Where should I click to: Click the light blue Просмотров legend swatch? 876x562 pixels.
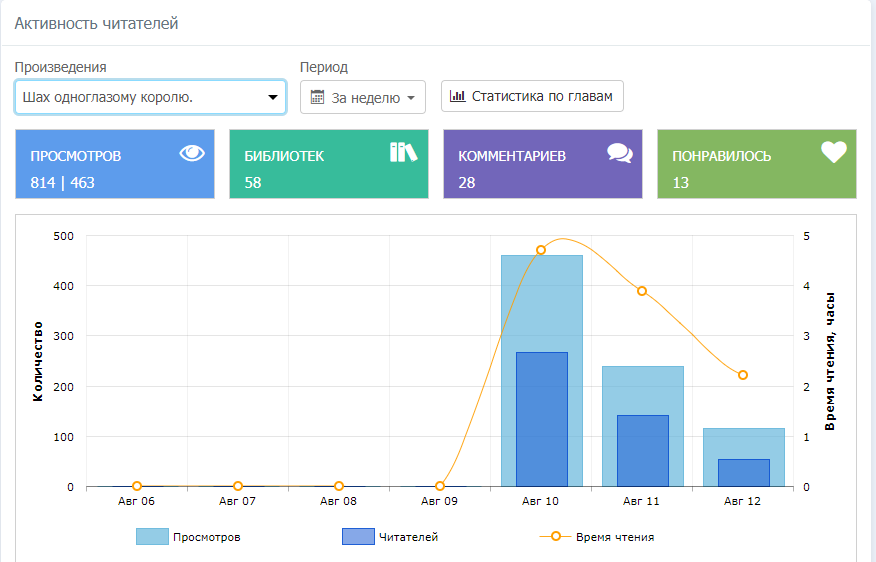click(152, 537)
